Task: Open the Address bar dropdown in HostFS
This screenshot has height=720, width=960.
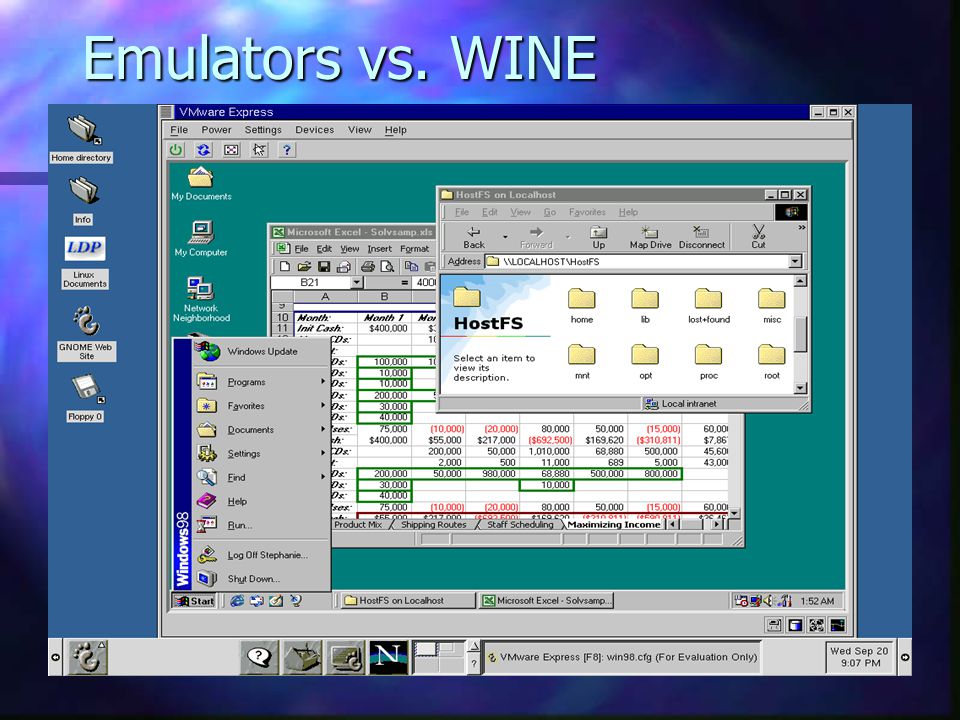Action: 795,261
